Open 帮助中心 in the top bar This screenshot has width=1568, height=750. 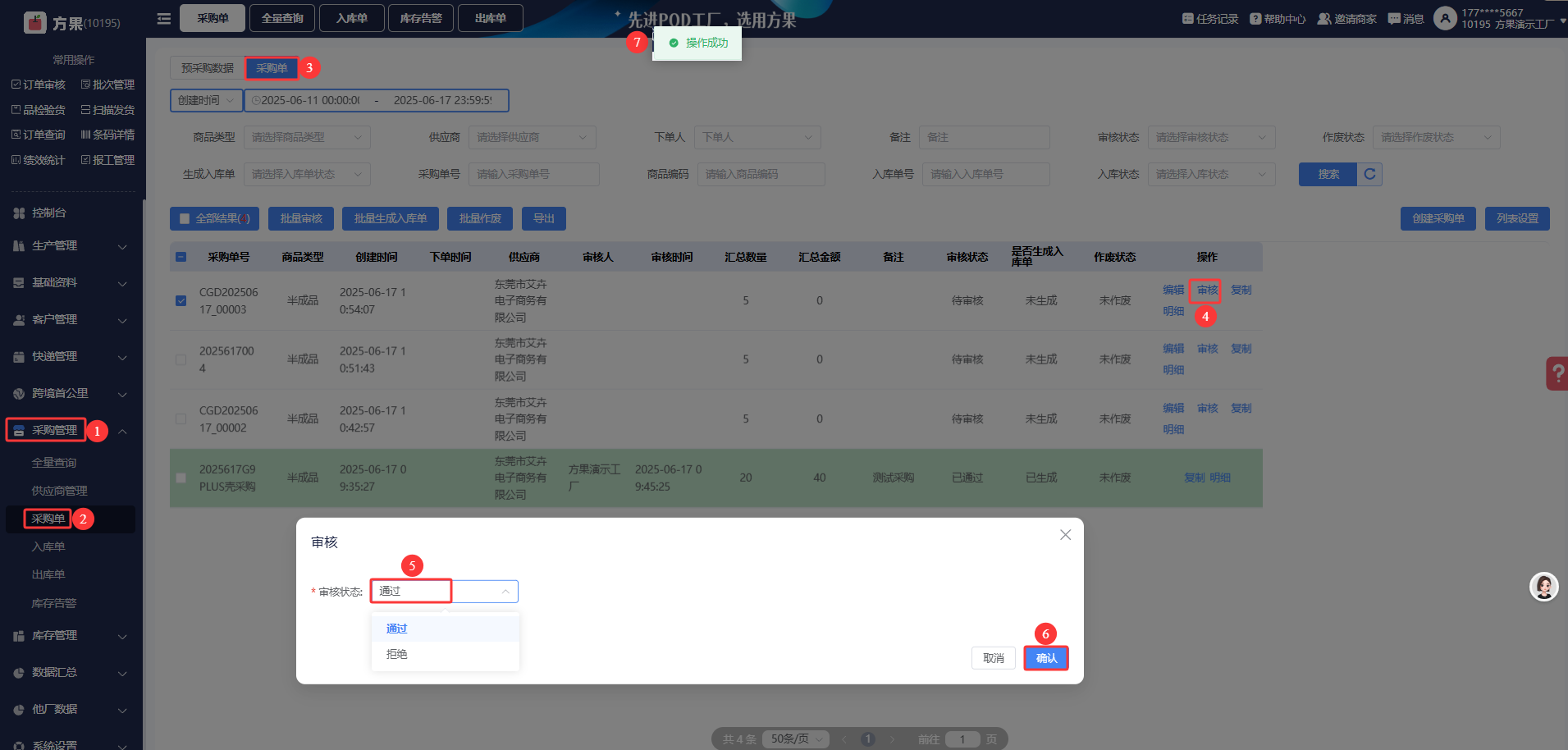(1278, 19)
